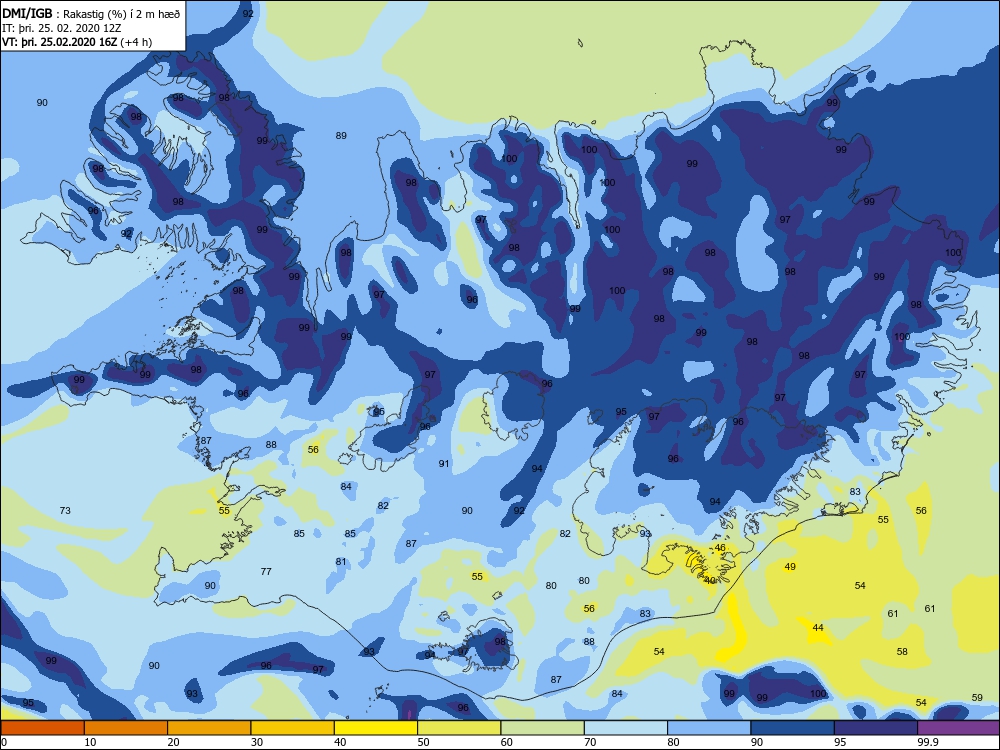The height and width of the screenshot is (750, 1000).
Task: Click the 95–99.9% dark indigo legend swatch
Action: click(x=876, y=728)
